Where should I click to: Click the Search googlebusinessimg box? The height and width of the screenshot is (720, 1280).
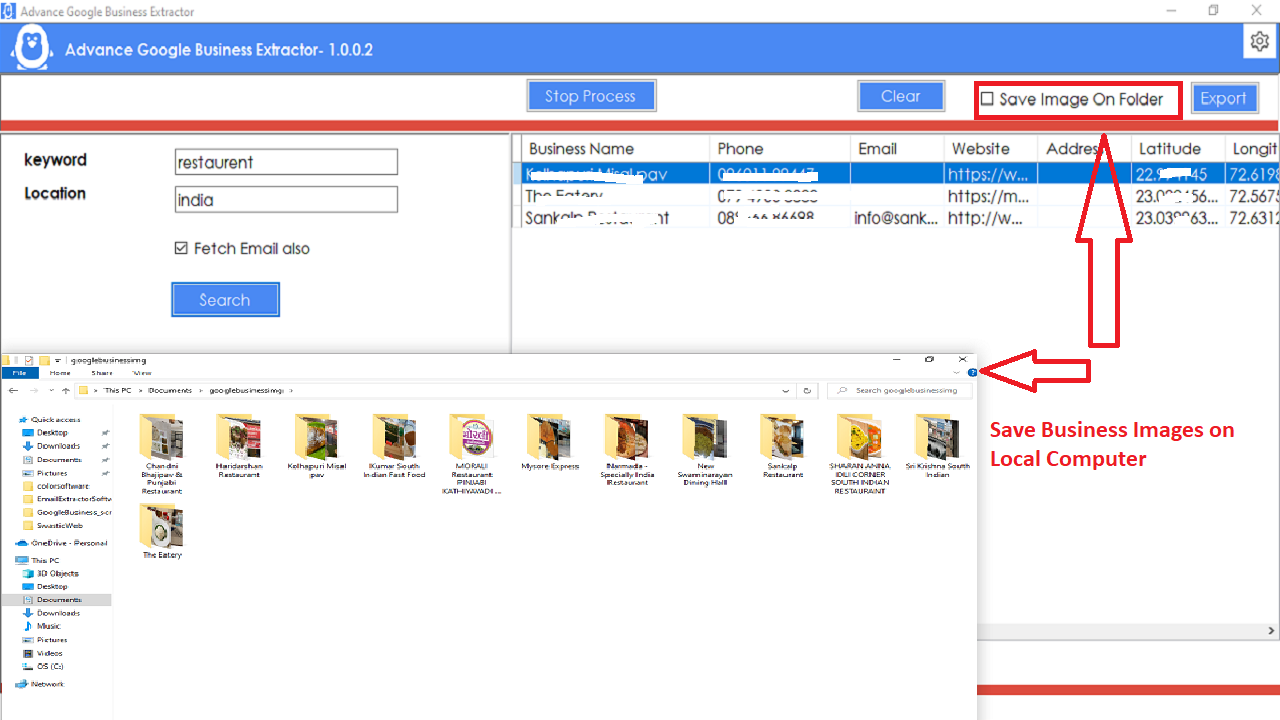900,390
